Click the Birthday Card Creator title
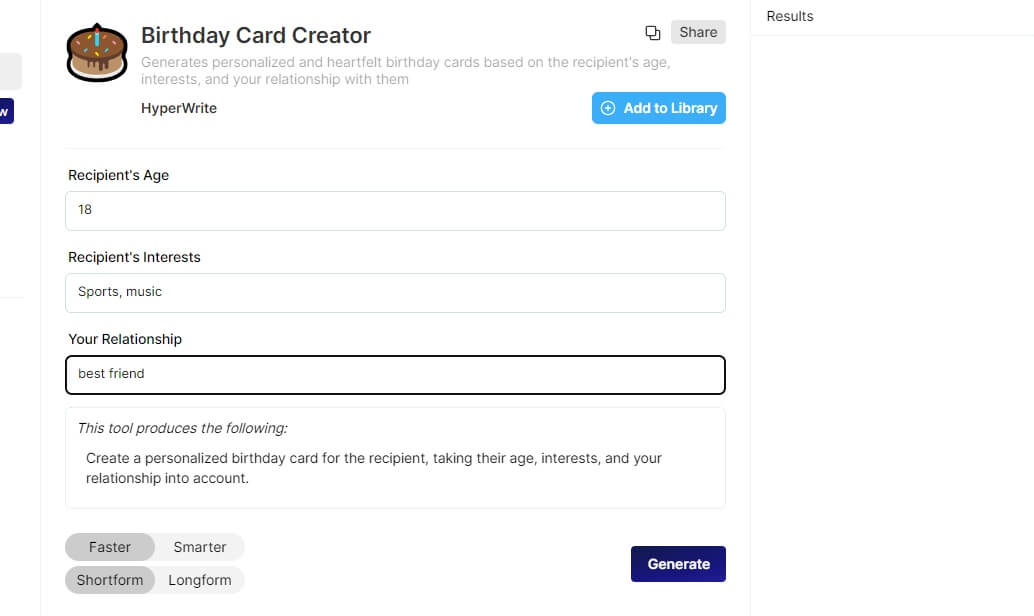This screenshot has width=1034, height=616. tap(256, 35)
